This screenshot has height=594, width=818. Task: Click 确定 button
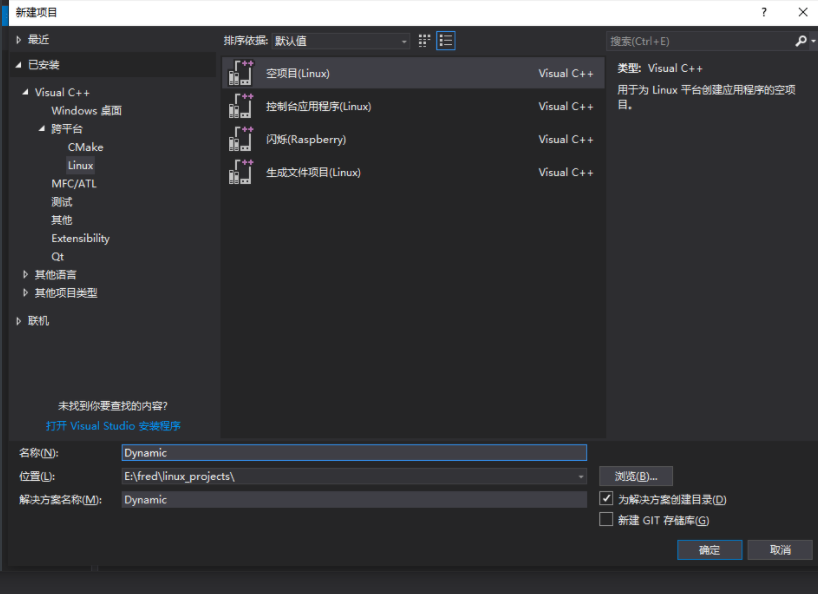click(x=709, y=550)
